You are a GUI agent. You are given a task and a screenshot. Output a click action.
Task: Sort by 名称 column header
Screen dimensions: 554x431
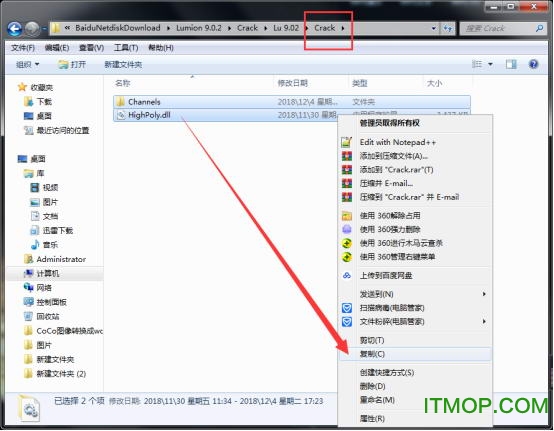(x=123, y=83)
